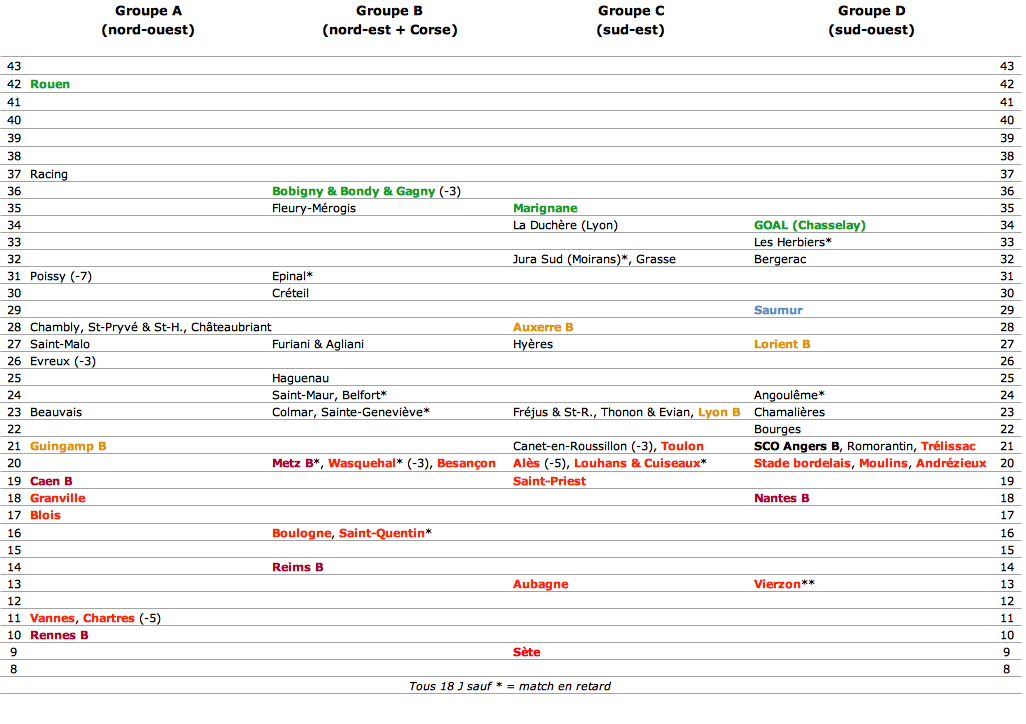Select Chamalières in Groupe D
1026x724 pixels.
[789, 412]
